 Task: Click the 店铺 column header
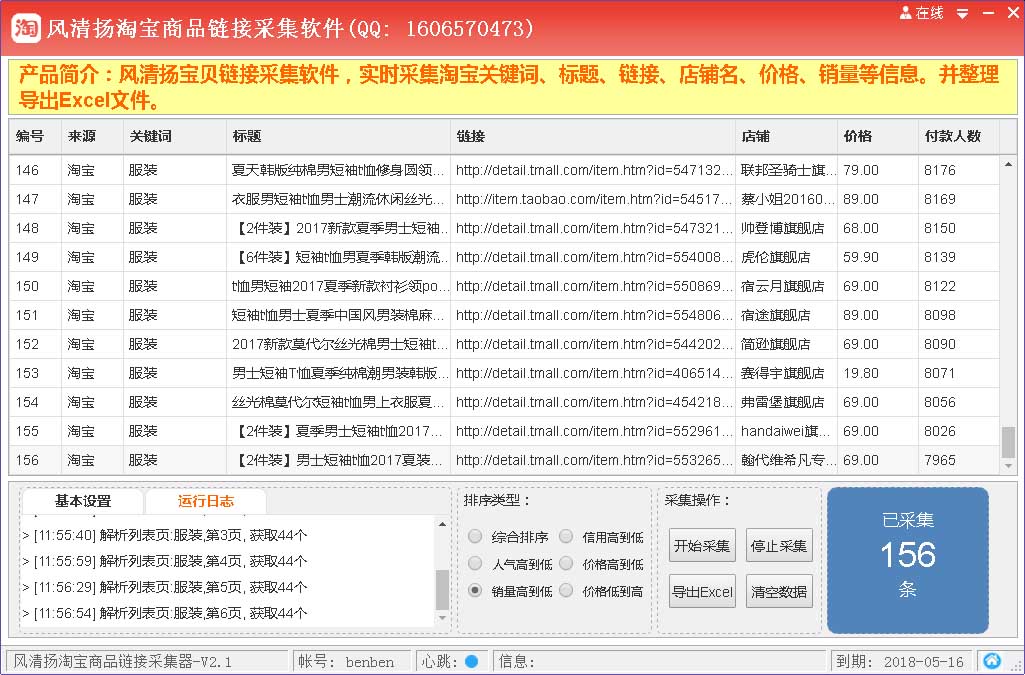pos(786,136)
